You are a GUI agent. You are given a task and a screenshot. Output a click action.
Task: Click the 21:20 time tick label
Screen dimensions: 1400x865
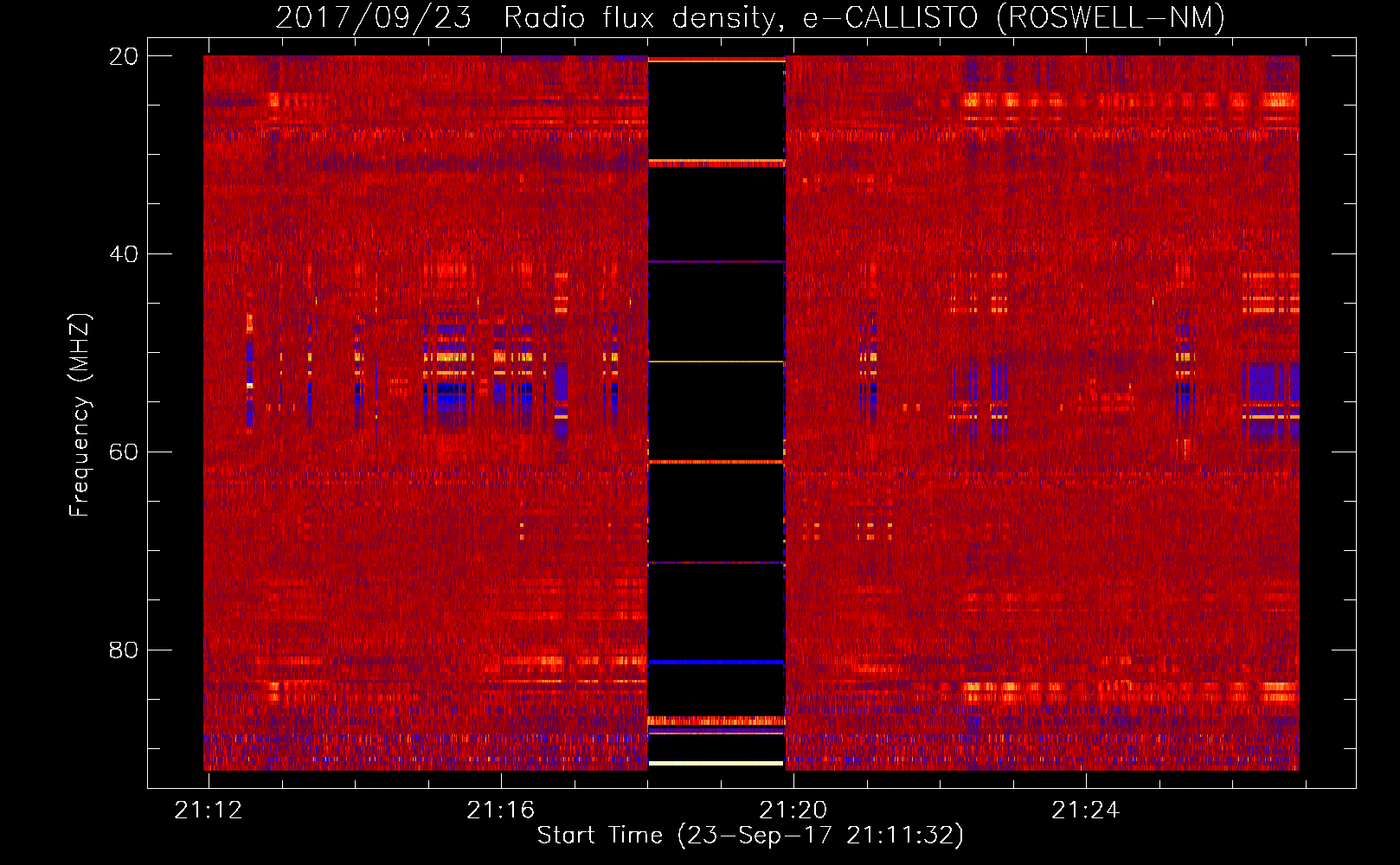[793, 811]
